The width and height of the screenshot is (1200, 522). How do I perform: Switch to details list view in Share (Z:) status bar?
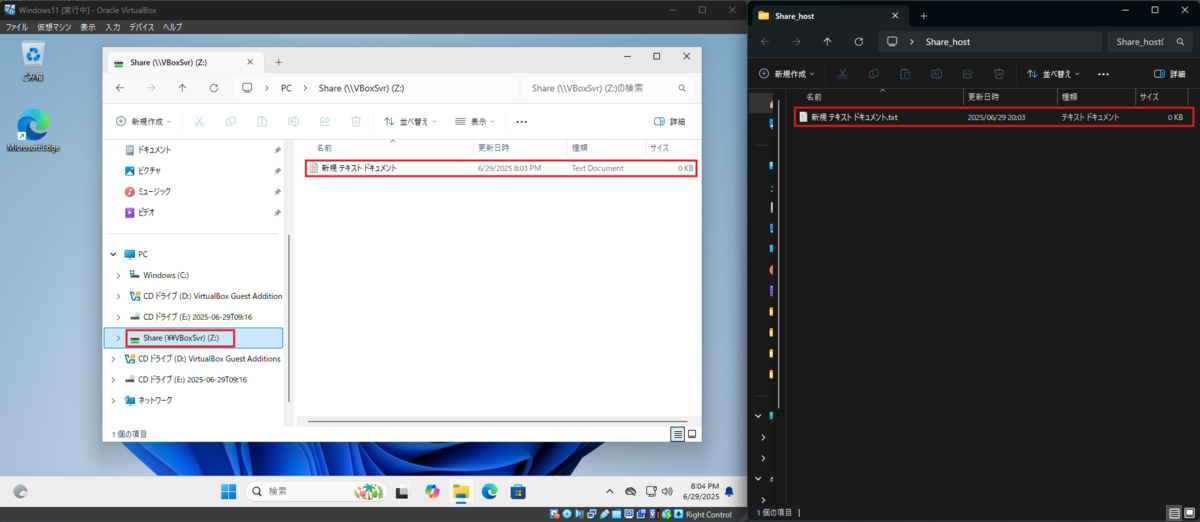click(677, 434)
